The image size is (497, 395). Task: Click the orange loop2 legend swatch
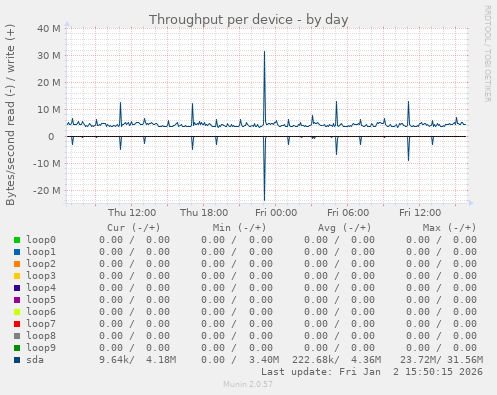tap(17, 264)
